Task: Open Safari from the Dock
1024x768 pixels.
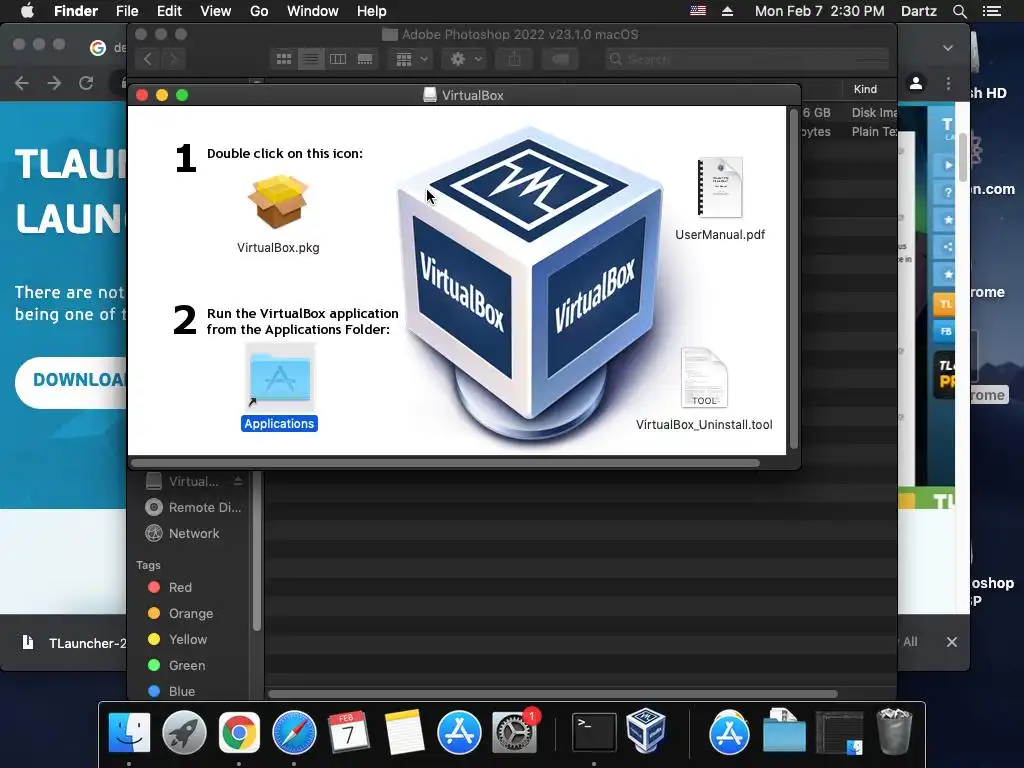Action: click(x=294, y=732)
